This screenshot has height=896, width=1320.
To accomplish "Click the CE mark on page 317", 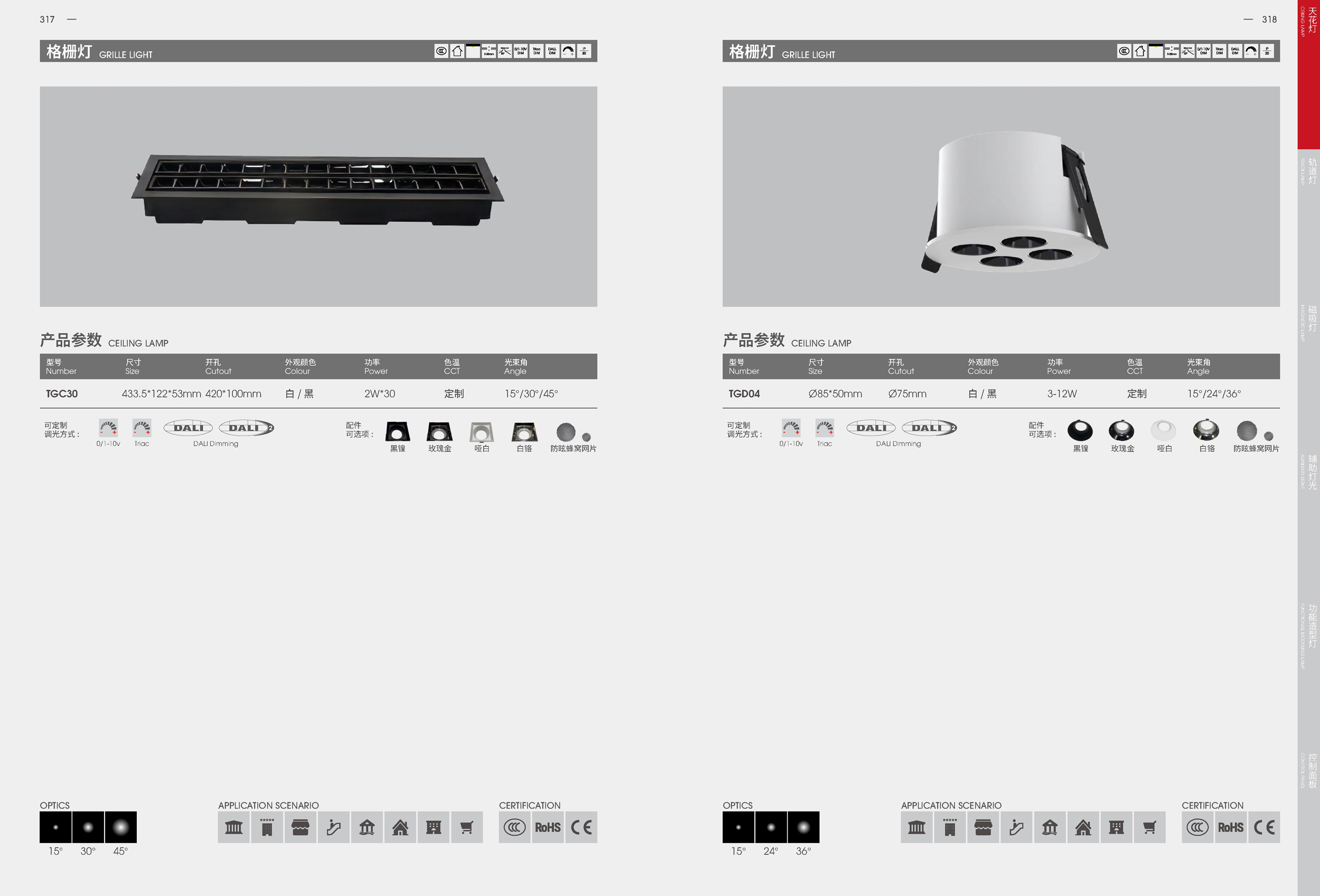I will click(581, 827).
